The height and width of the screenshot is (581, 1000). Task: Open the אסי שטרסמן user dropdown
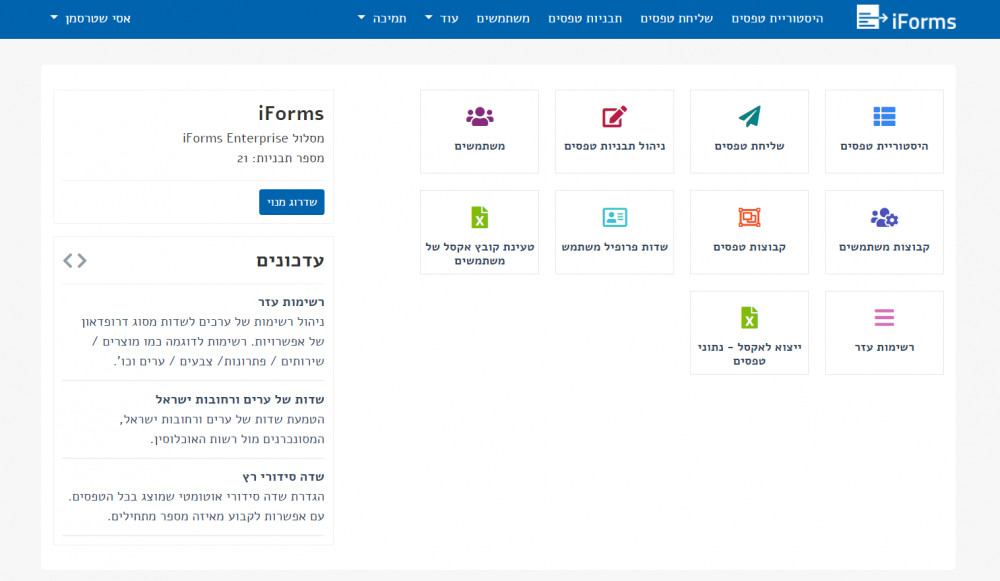coord(91,18)
